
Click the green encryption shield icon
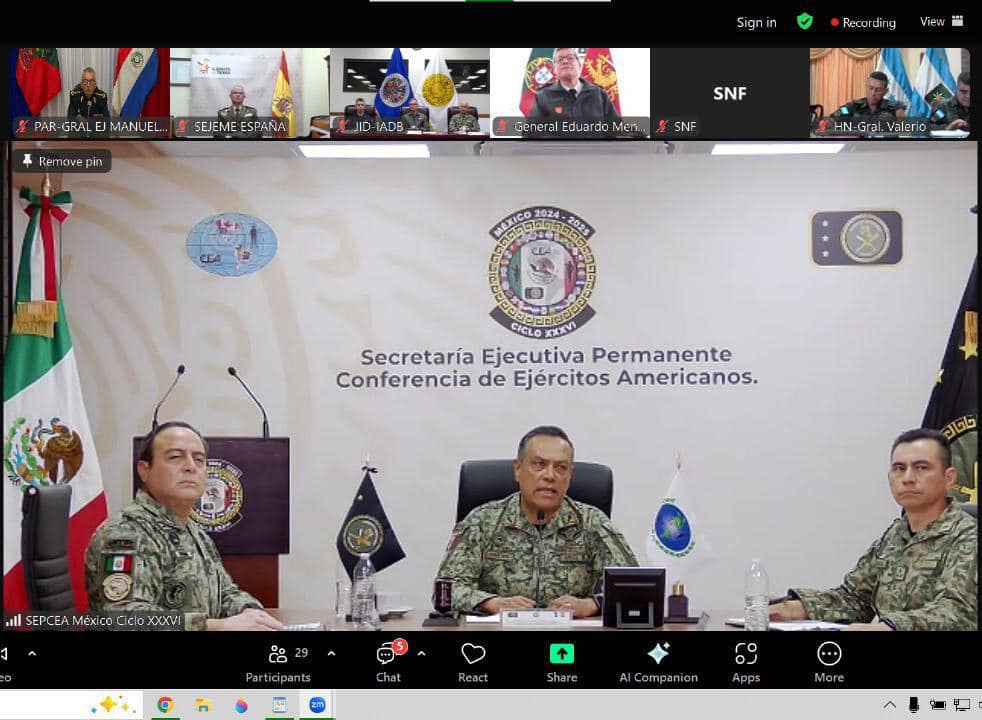805,22
